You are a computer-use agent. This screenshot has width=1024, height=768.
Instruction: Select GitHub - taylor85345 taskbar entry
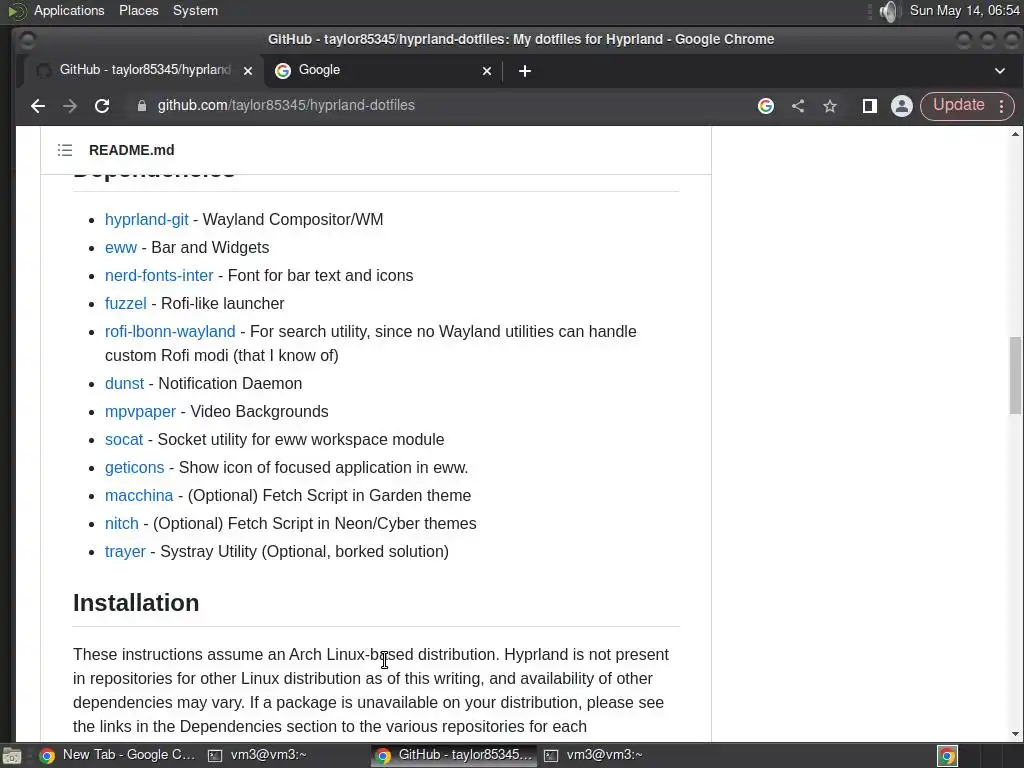(455, 755)
